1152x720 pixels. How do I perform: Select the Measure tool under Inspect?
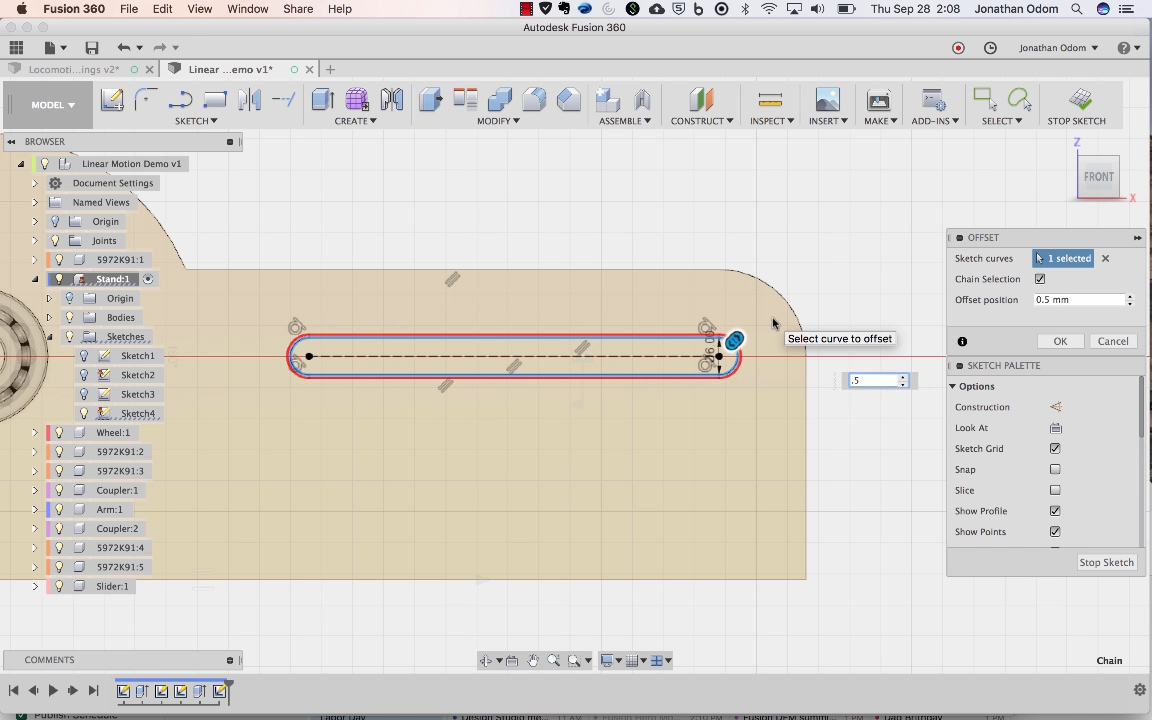point(770,100)
